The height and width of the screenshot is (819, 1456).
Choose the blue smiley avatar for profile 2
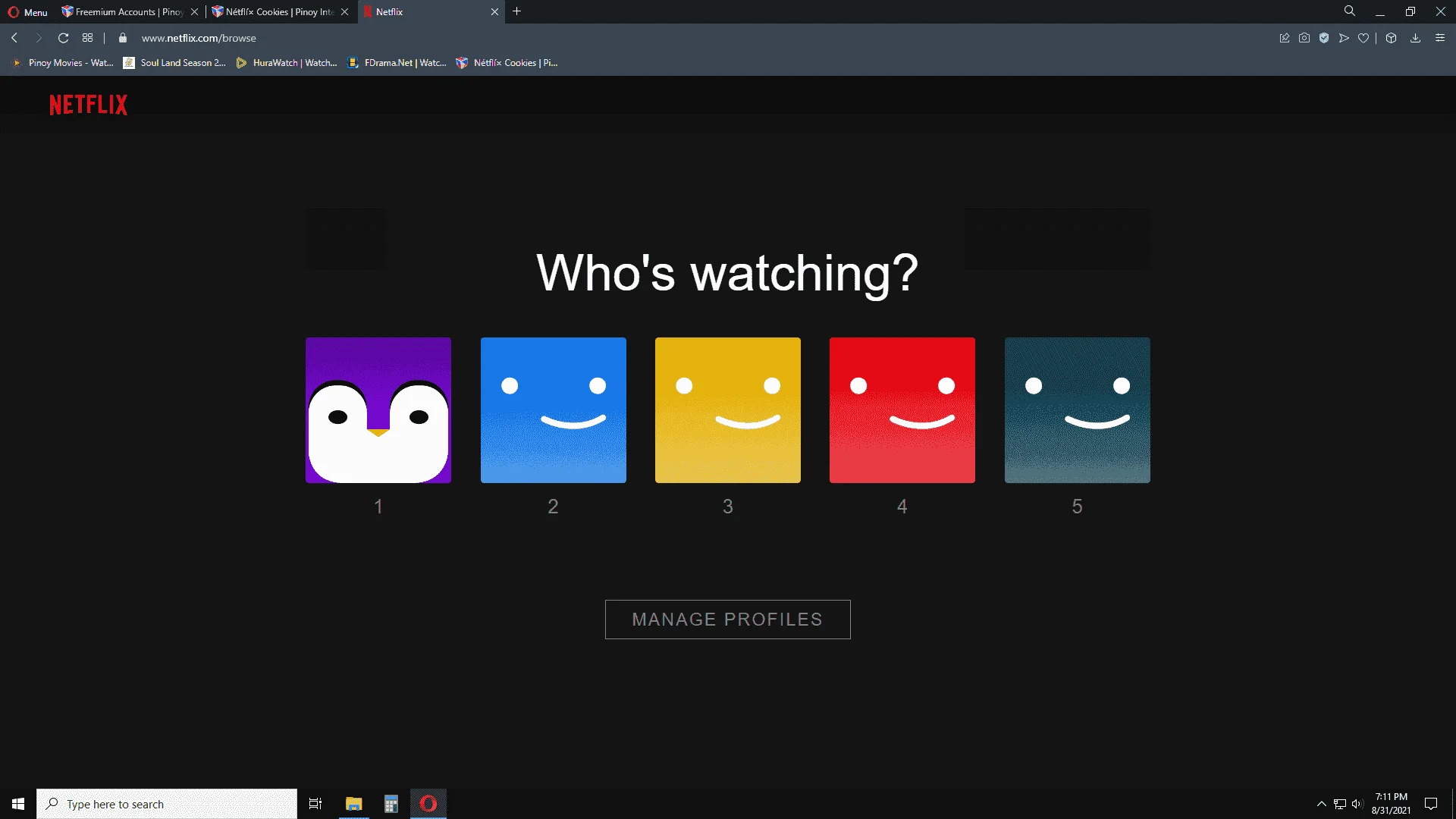click(554, 410)
